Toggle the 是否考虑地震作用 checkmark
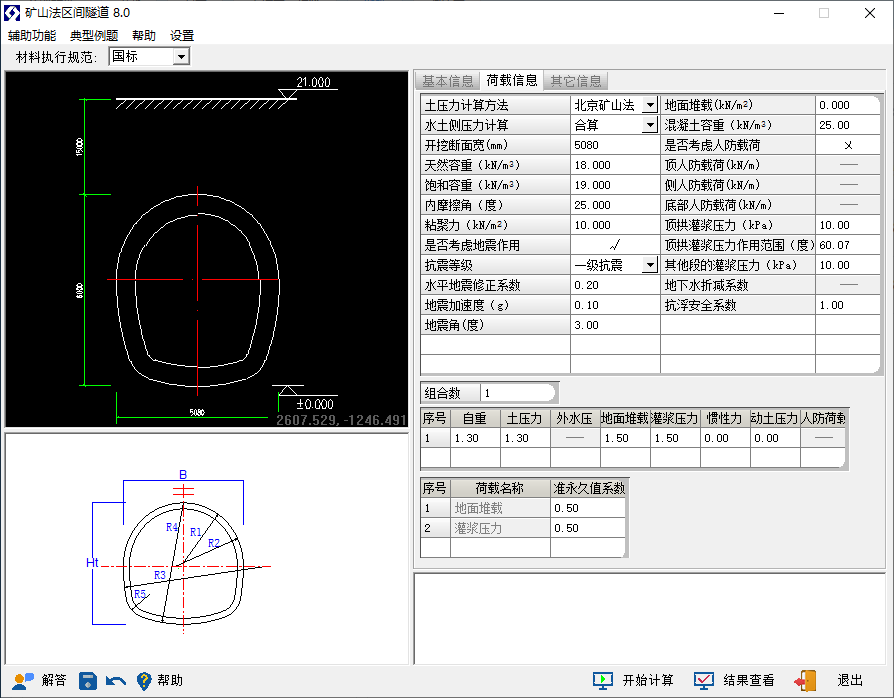This screenshot has height=698, width=894. click(615, 245)
